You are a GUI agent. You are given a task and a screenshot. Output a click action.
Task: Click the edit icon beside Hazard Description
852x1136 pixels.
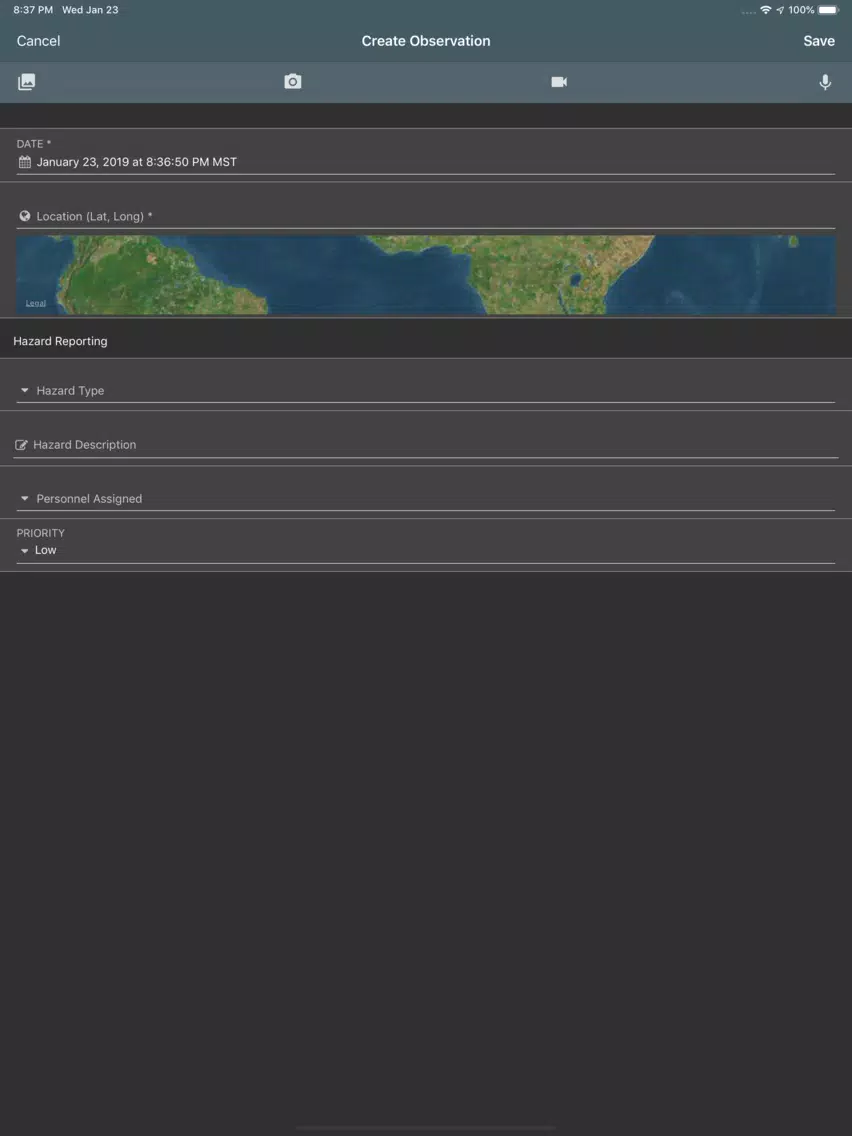coord(22,445)
